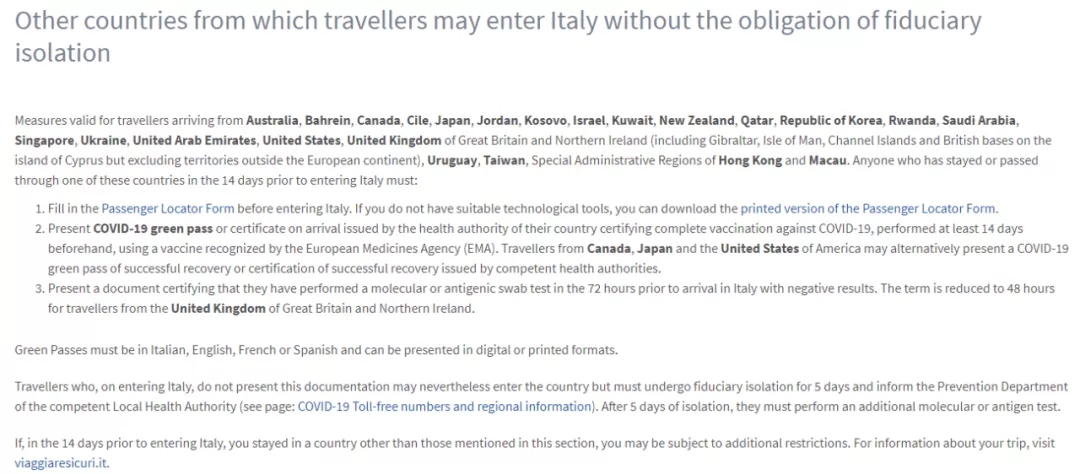The width and height of the screenshot is (1080, 474).
Task: Click the bold word Singapore
Action: tap(43, 141)
